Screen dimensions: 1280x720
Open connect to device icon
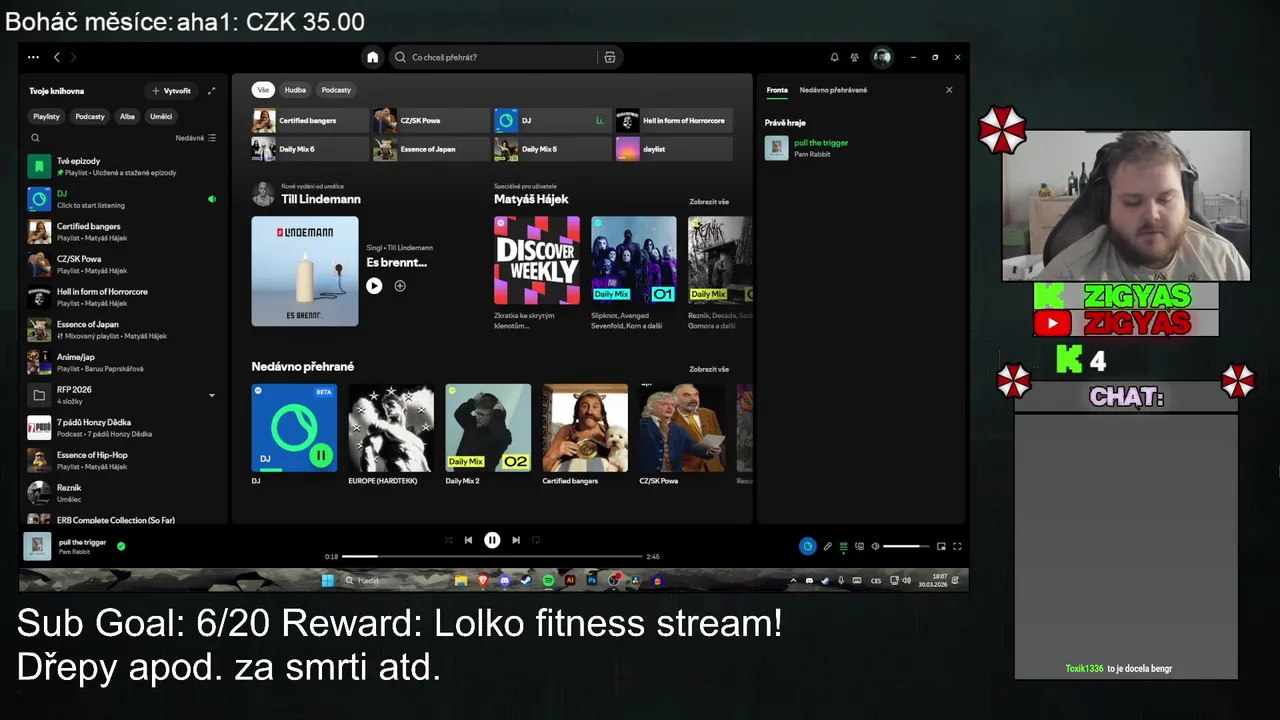tap(859, 546)
